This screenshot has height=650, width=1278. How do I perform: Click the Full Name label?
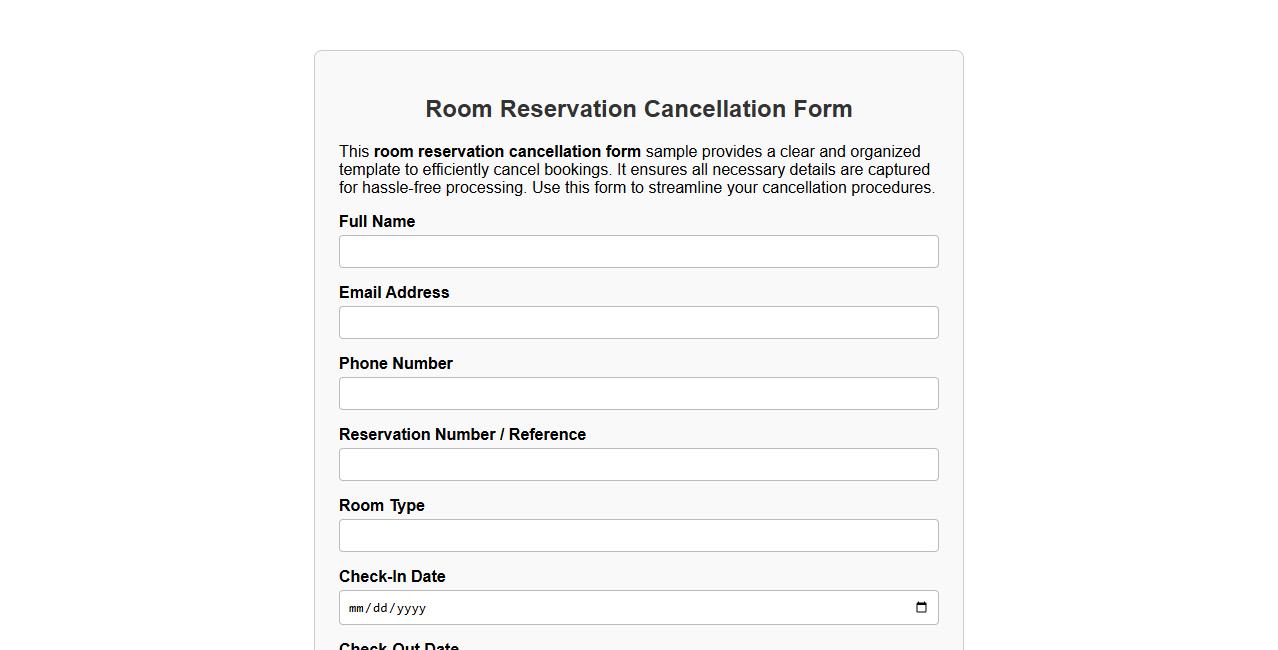[377, 221]
